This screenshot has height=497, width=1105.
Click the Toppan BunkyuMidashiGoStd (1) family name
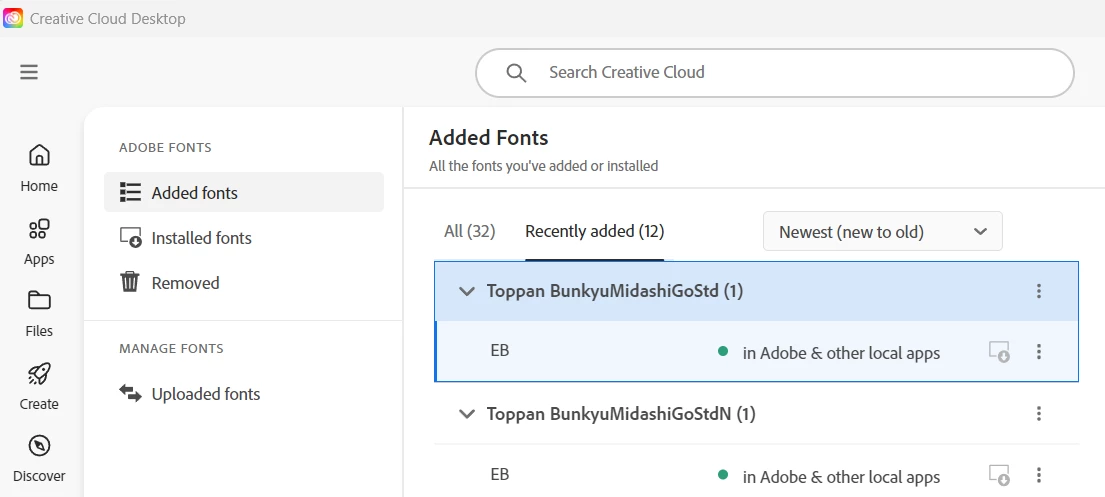[x=615, y=291]
